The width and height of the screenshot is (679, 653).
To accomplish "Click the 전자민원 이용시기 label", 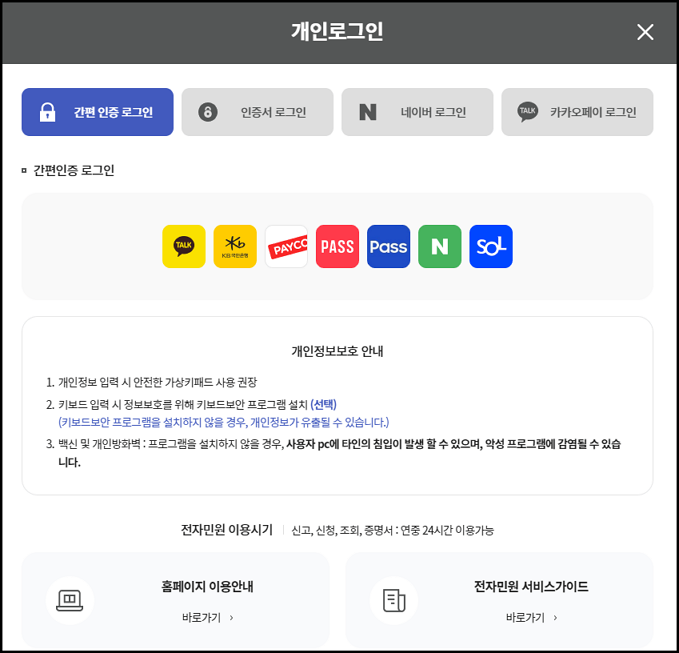I will [x=227, y=530].
